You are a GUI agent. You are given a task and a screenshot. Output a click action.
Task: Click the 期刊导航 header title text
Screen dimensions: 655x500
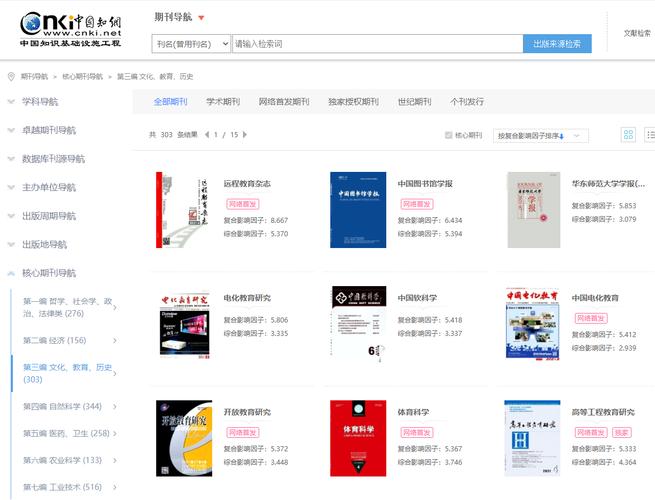[173, 17]
